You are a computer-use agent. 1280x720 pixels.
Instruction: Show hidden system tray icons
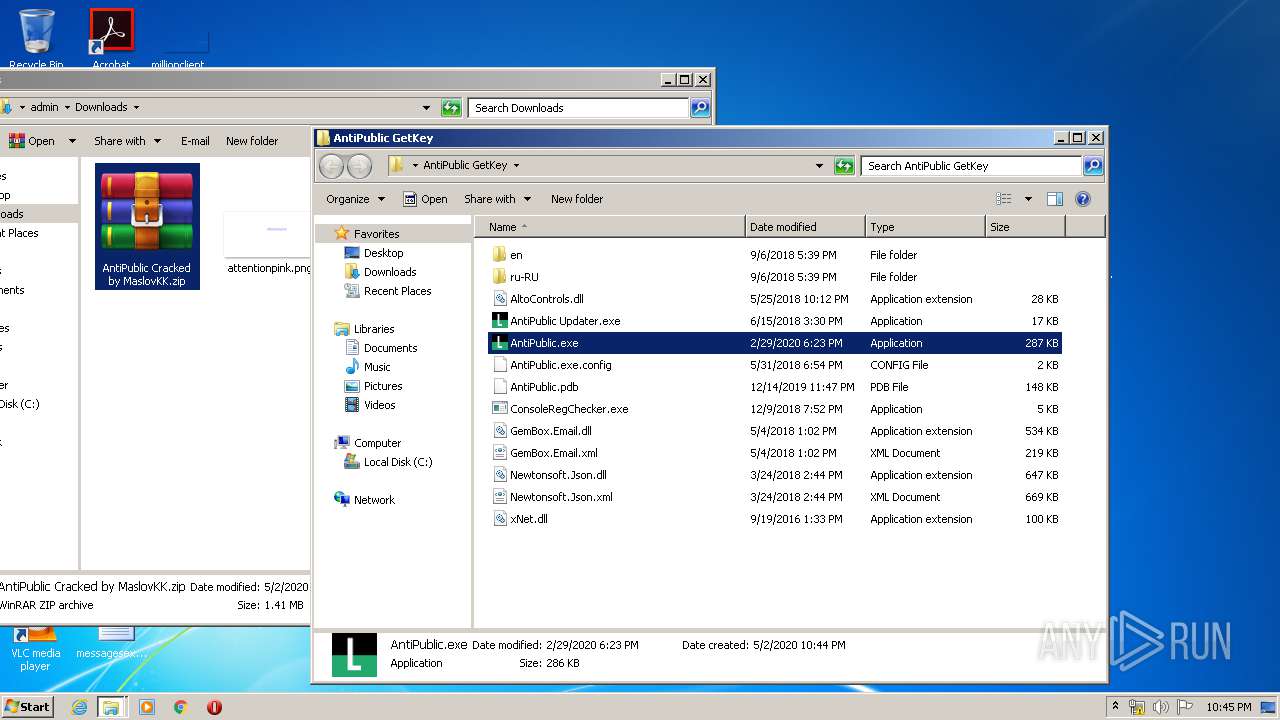pos(1116,706)
